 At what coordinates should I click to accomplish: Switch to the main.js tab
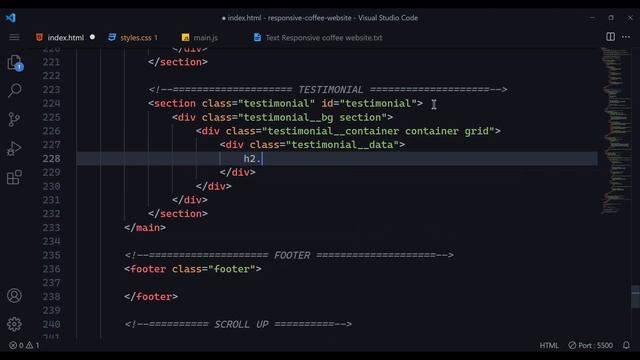(200, 38)
